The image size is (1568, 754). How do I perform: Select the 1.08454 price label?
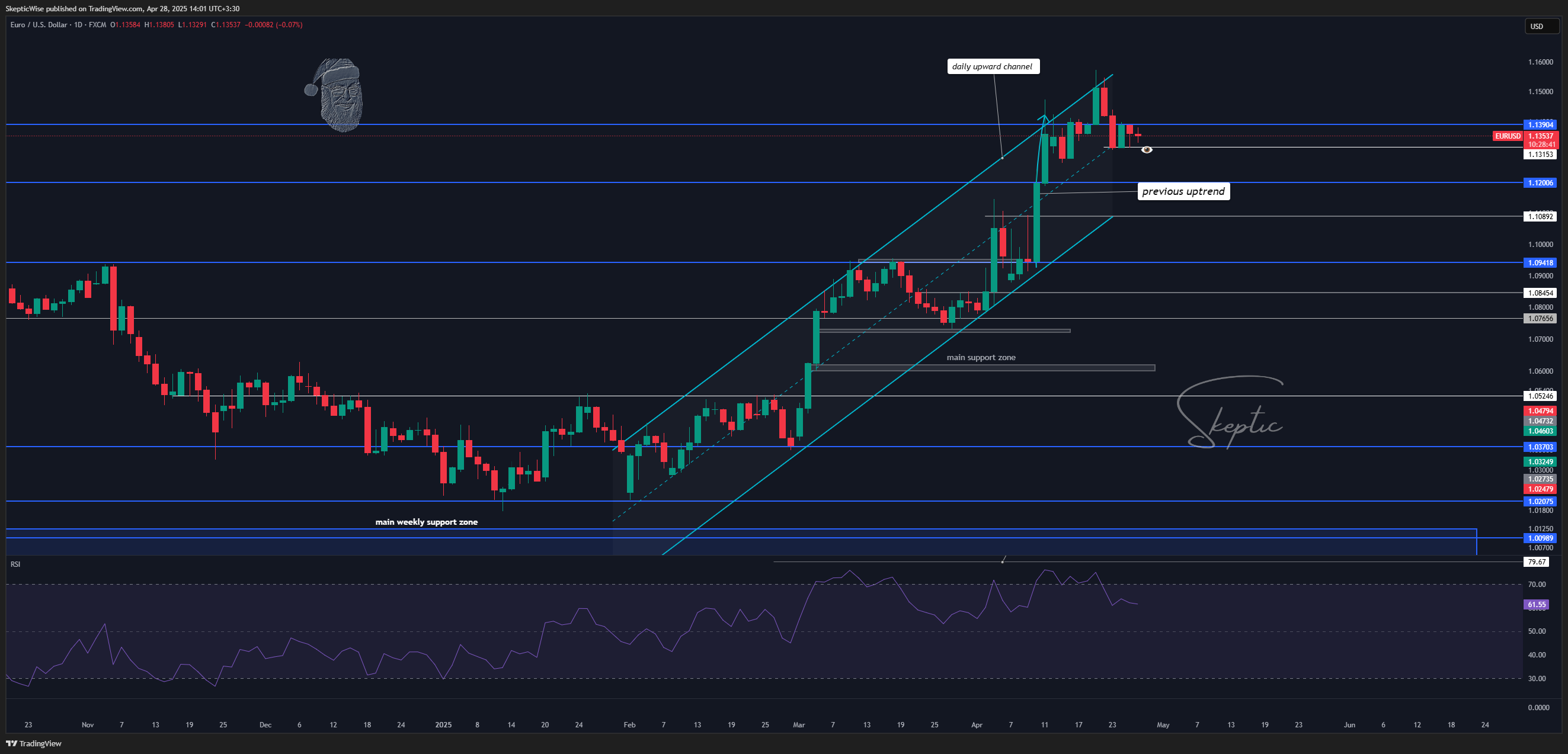[1540, 293]
